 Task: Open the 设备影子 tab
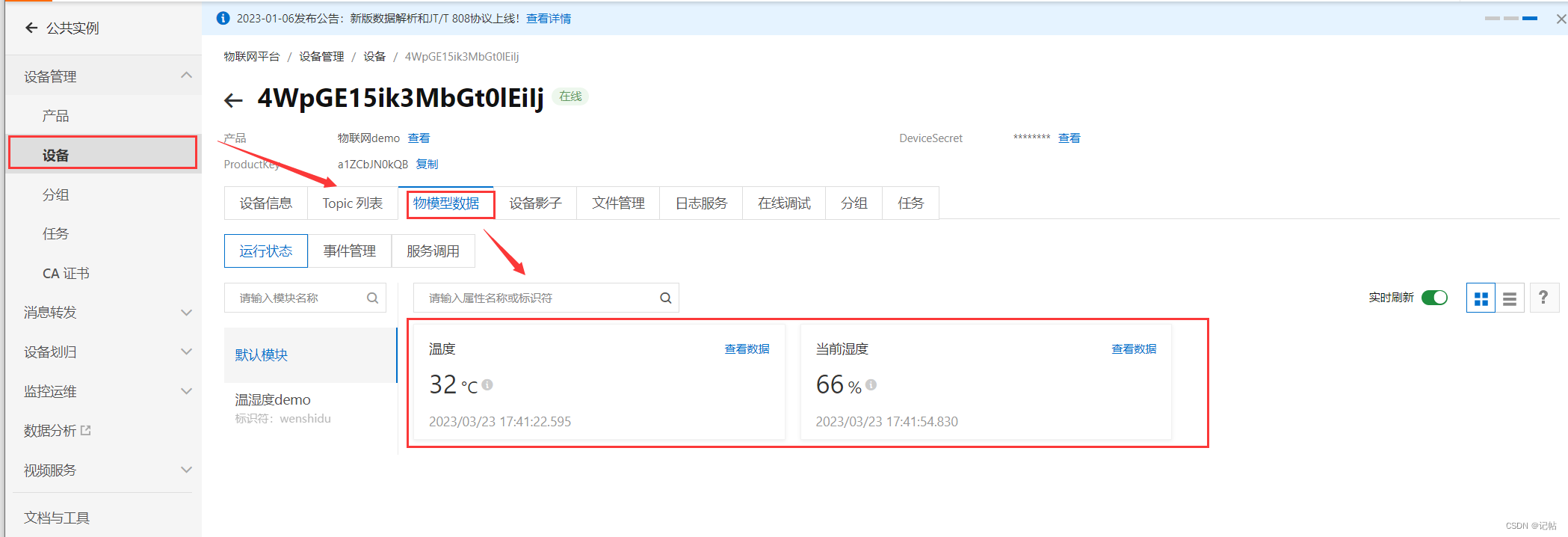point(535,203)
